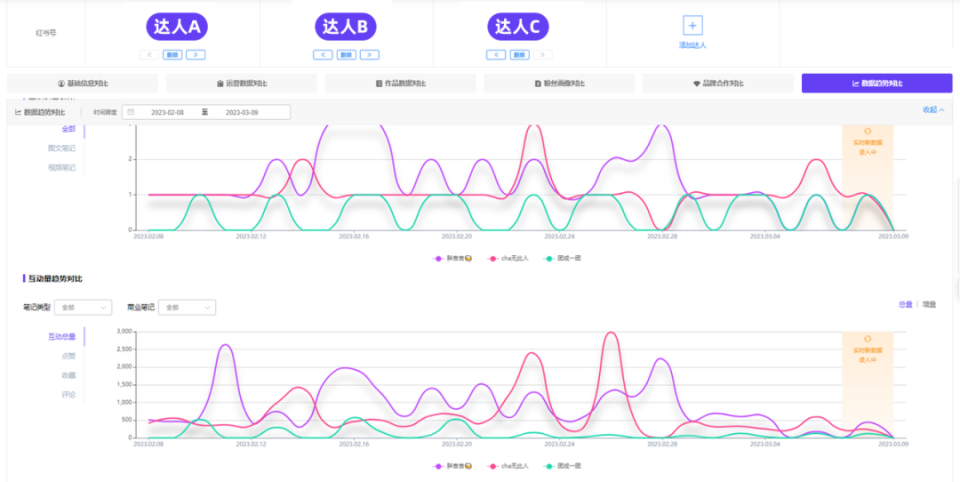
Task: Select 视频笔记 in the upper chart sidebar
Action: click(x=62, y=167)
